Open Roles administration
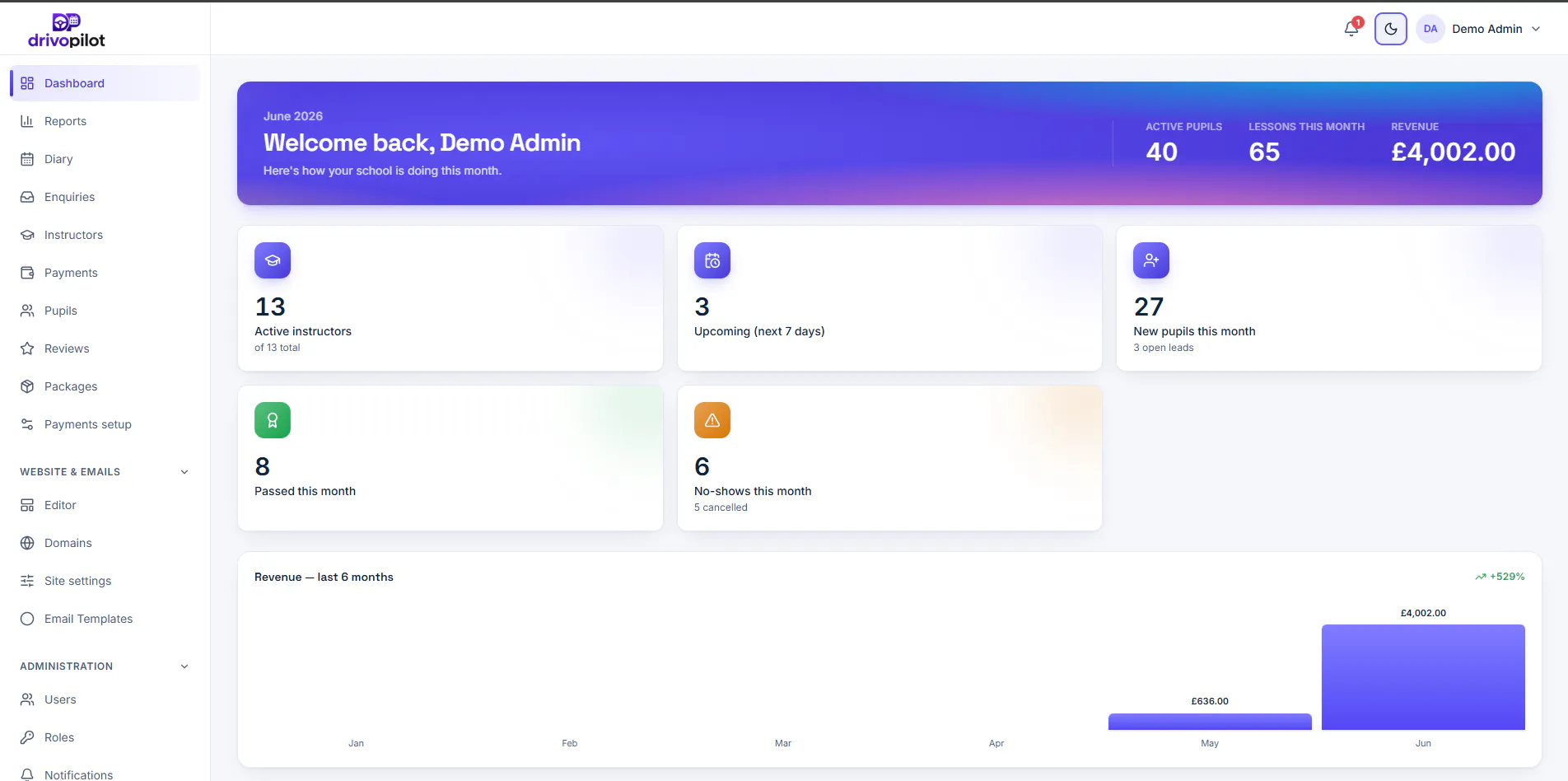The width and height of the screenshot is (1568, 781). [105, 737]
